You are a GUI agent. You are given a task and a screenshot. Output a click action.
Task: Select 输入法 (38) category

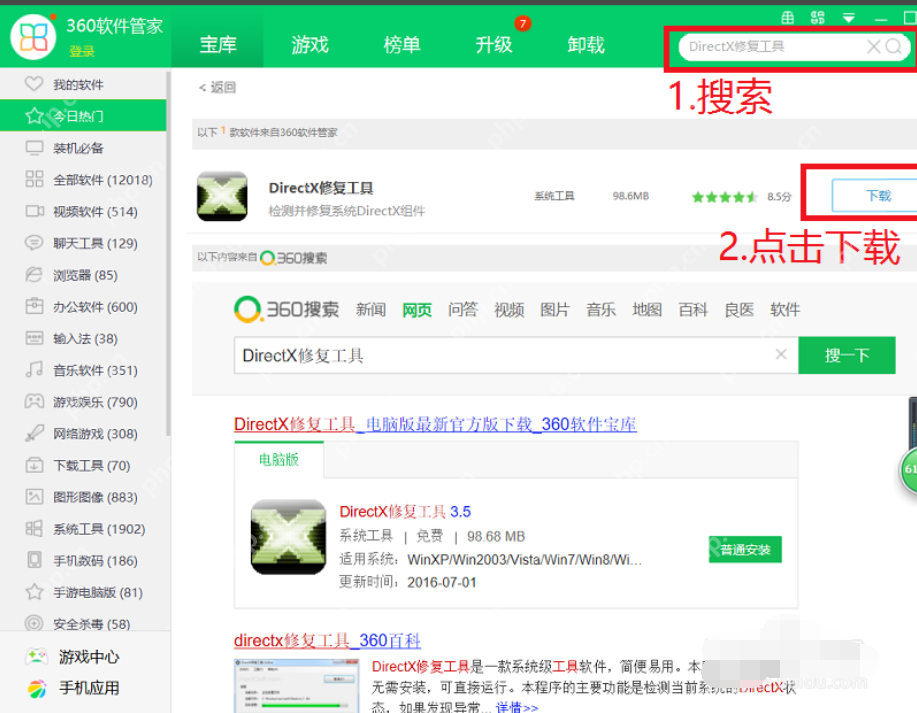83,338
